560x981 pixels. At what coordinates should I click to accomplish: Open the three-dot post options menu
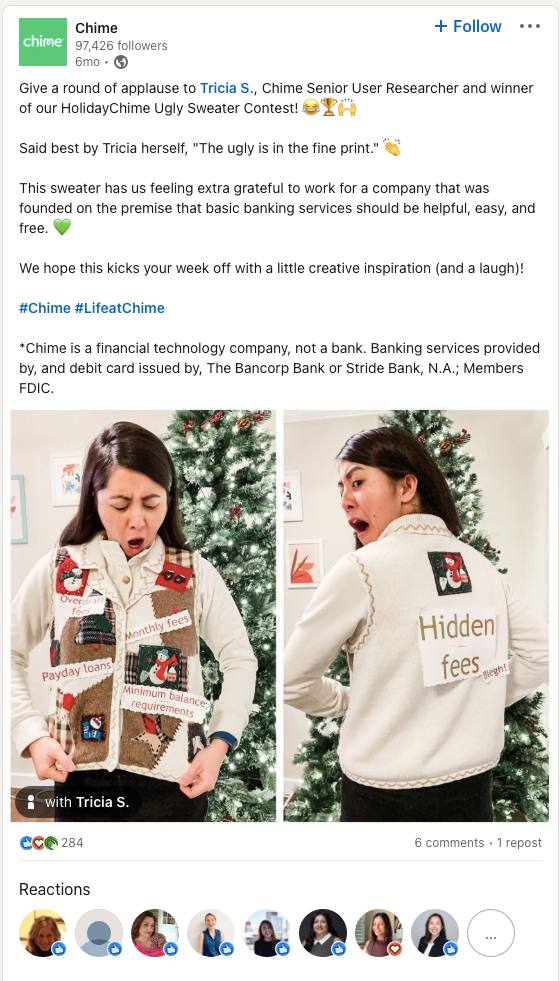pyautogui.click(x=530, y=26)
